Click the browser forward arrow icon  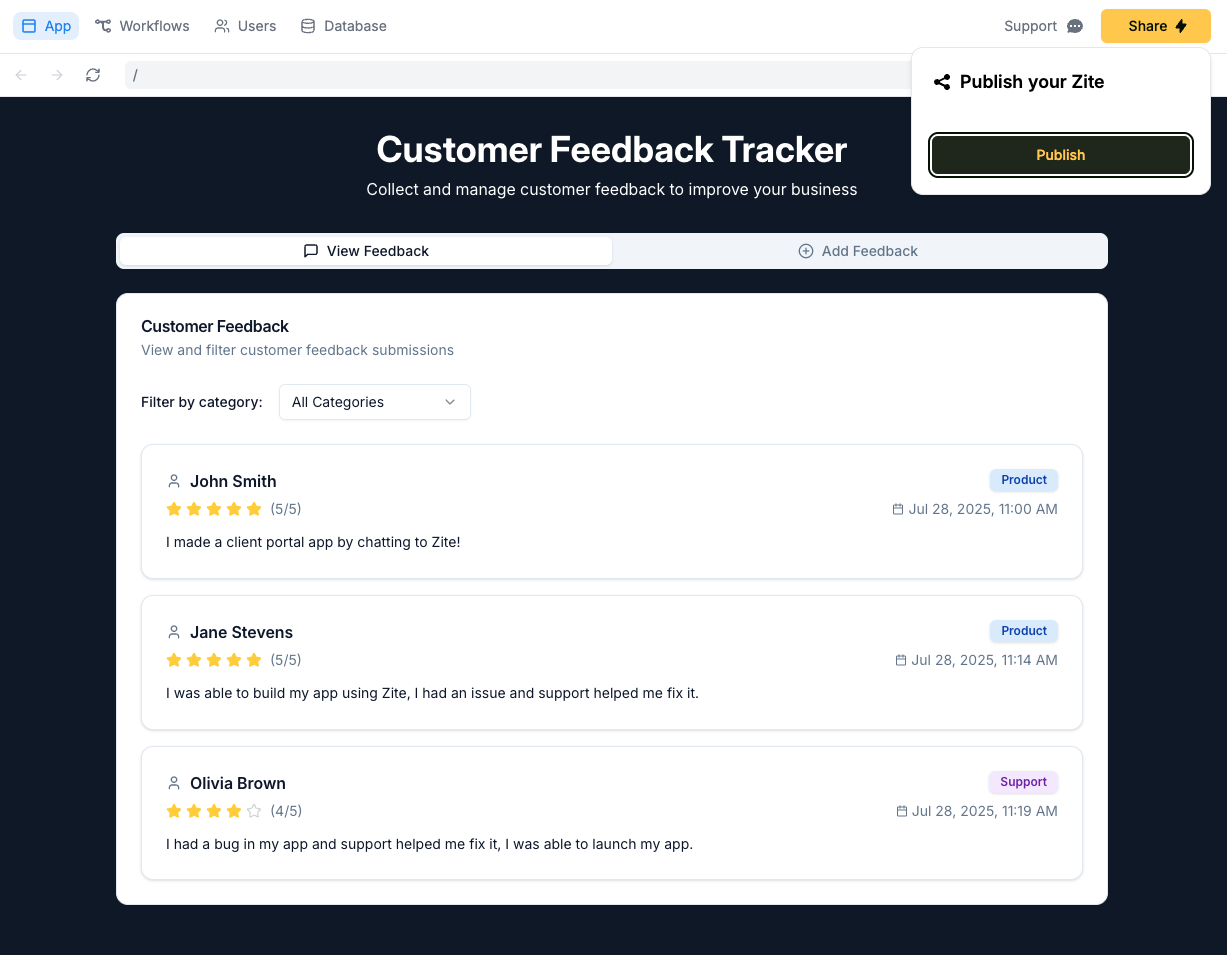[x=57, y=75]
